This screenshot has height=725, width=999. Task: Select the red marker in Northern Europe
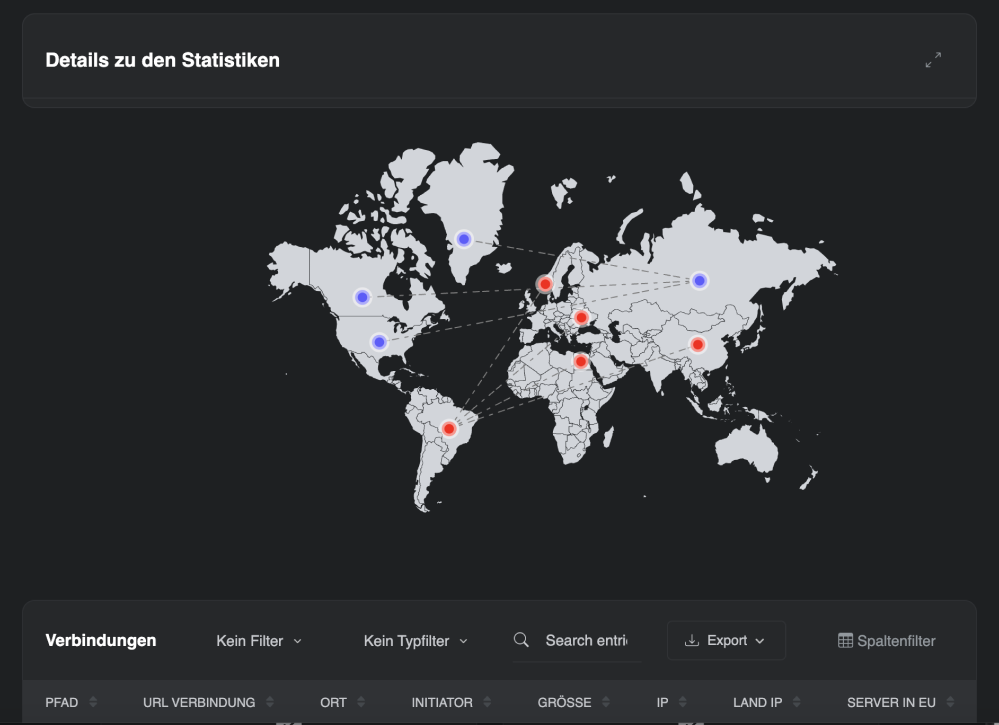click(545, 284)
